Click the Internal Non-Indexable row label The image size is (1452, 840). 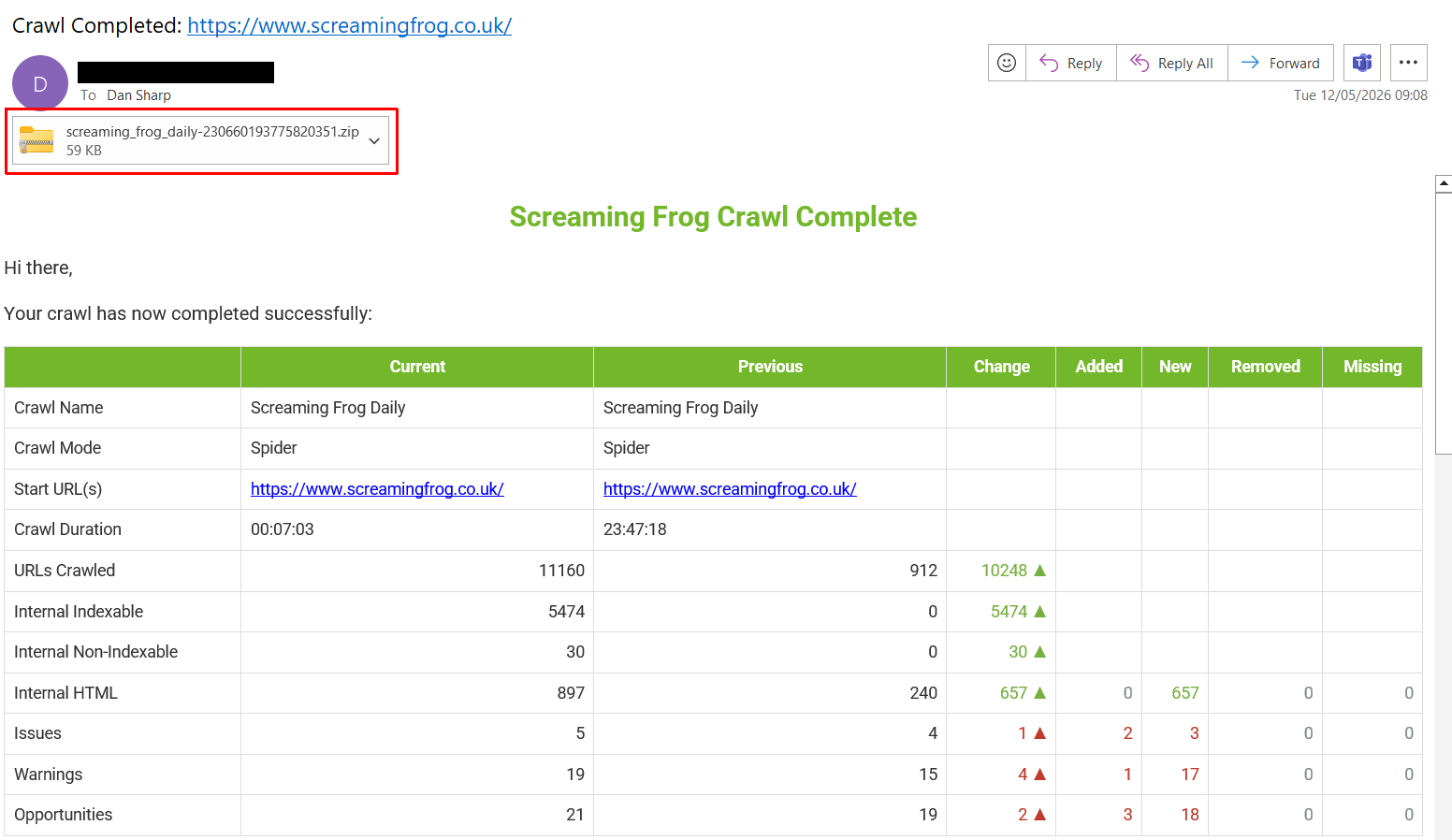95,652
